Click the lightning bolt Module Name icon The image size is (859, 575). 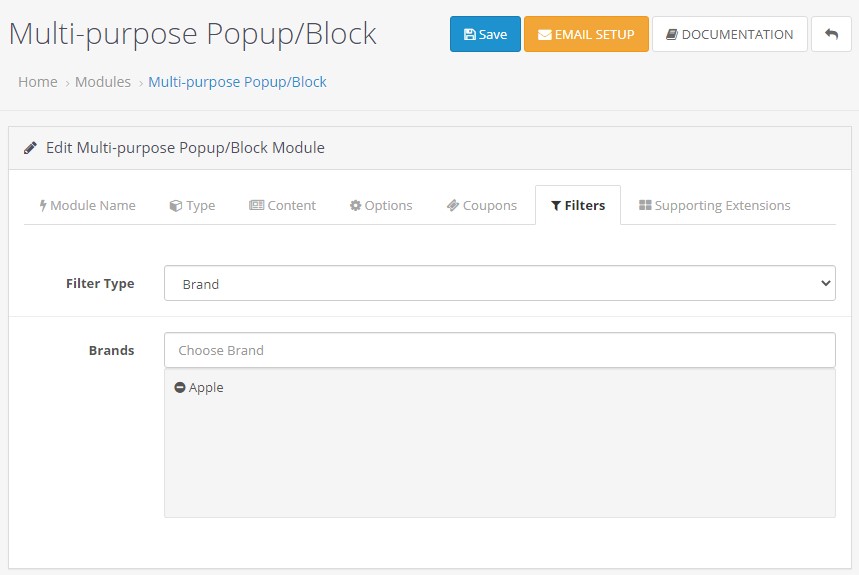[43, 205]
